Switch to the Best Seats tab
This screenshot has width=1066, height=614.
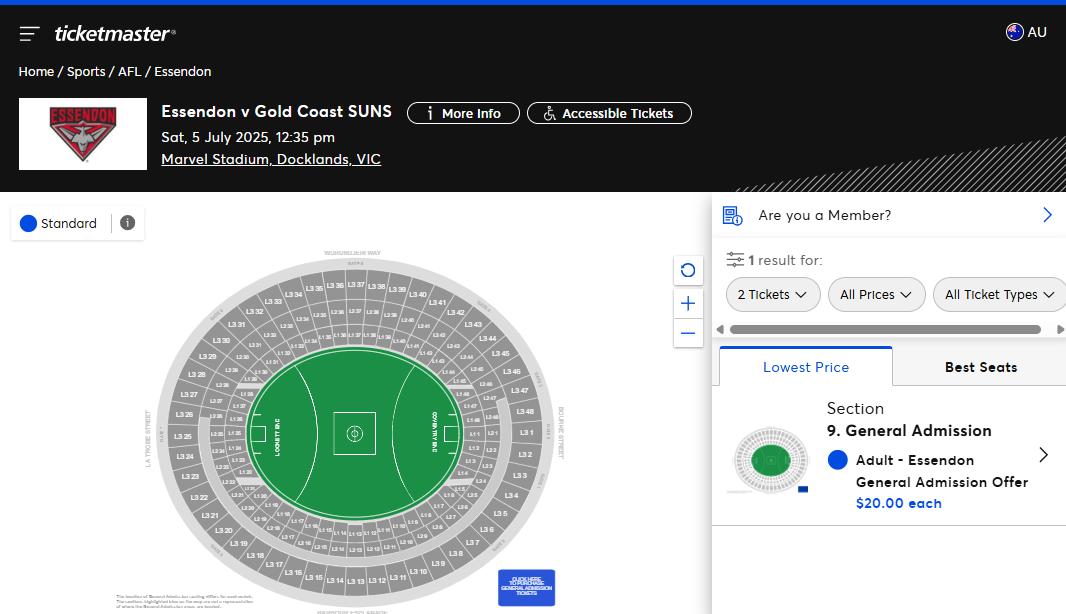980,367
